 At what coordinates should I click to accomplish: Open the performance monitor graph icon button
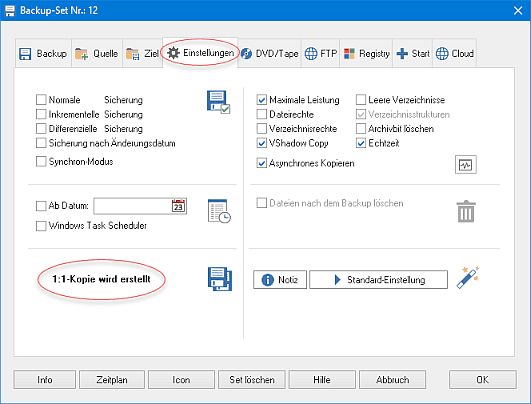[466, 165]
